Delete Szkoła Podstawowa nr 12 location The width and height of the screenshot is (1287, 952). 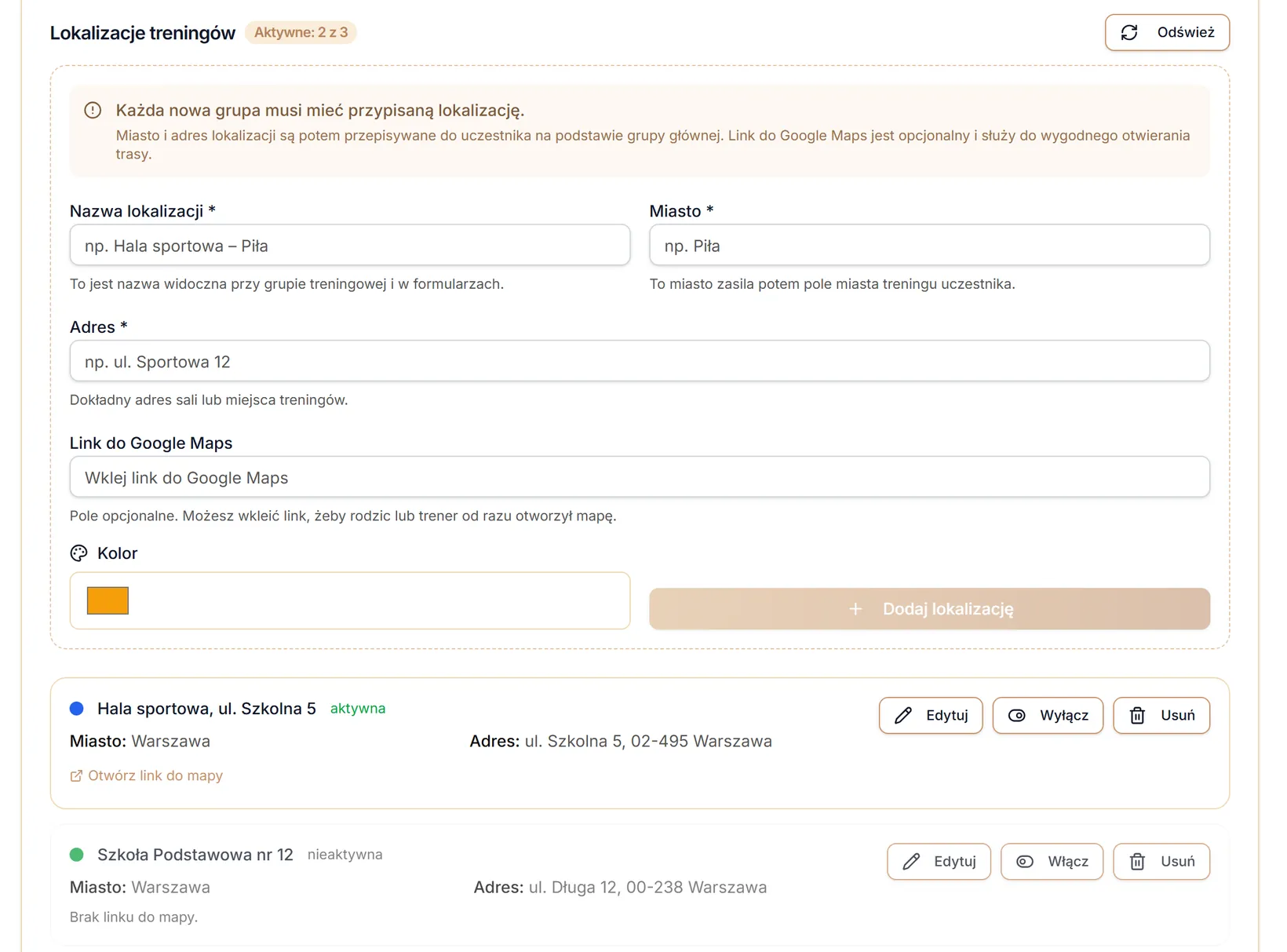[x=1161, y=862]
